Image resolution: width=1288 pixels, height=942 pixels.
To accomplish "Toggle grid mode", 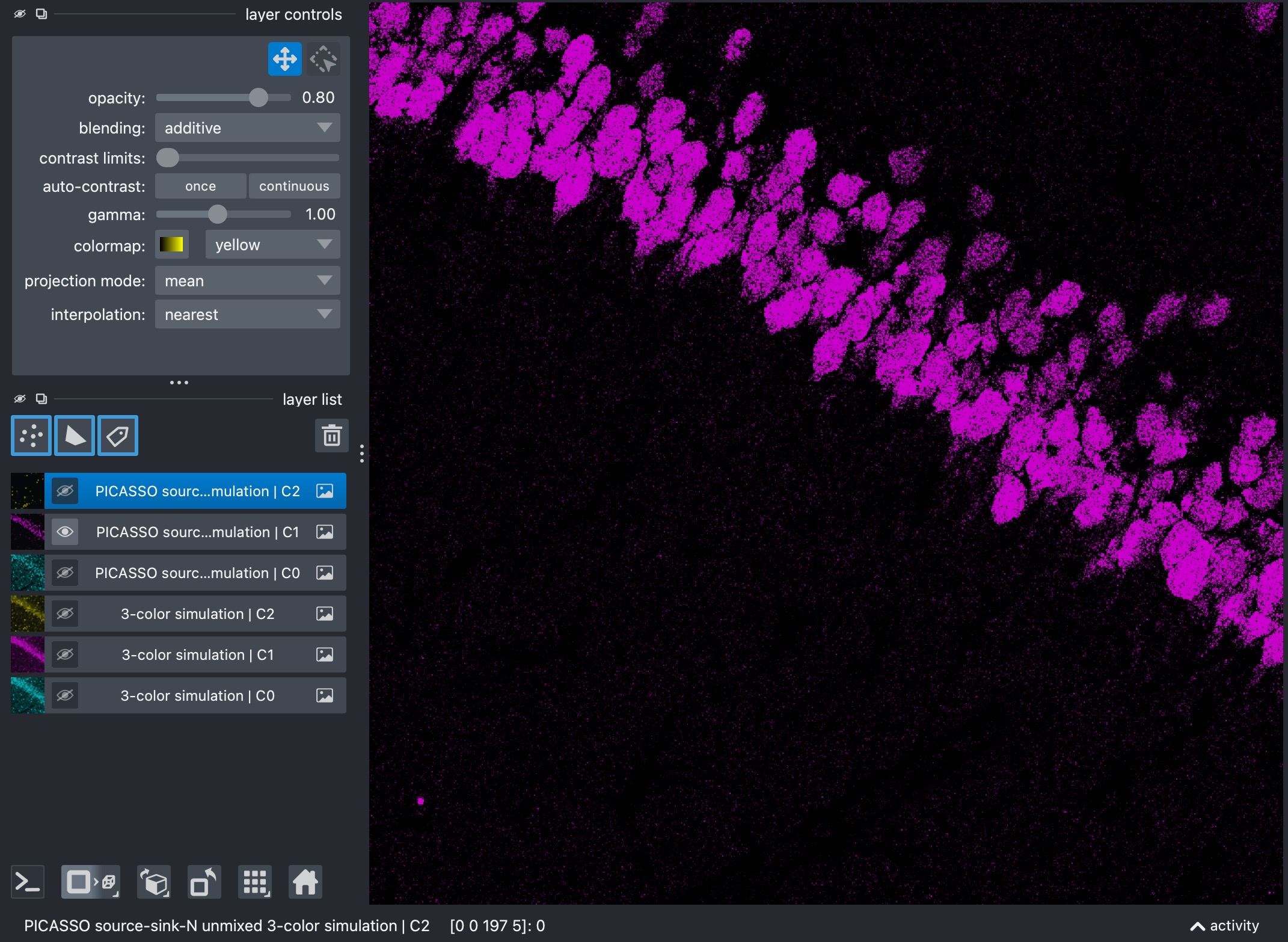I will pyautogui.click(x=255, y=882).
